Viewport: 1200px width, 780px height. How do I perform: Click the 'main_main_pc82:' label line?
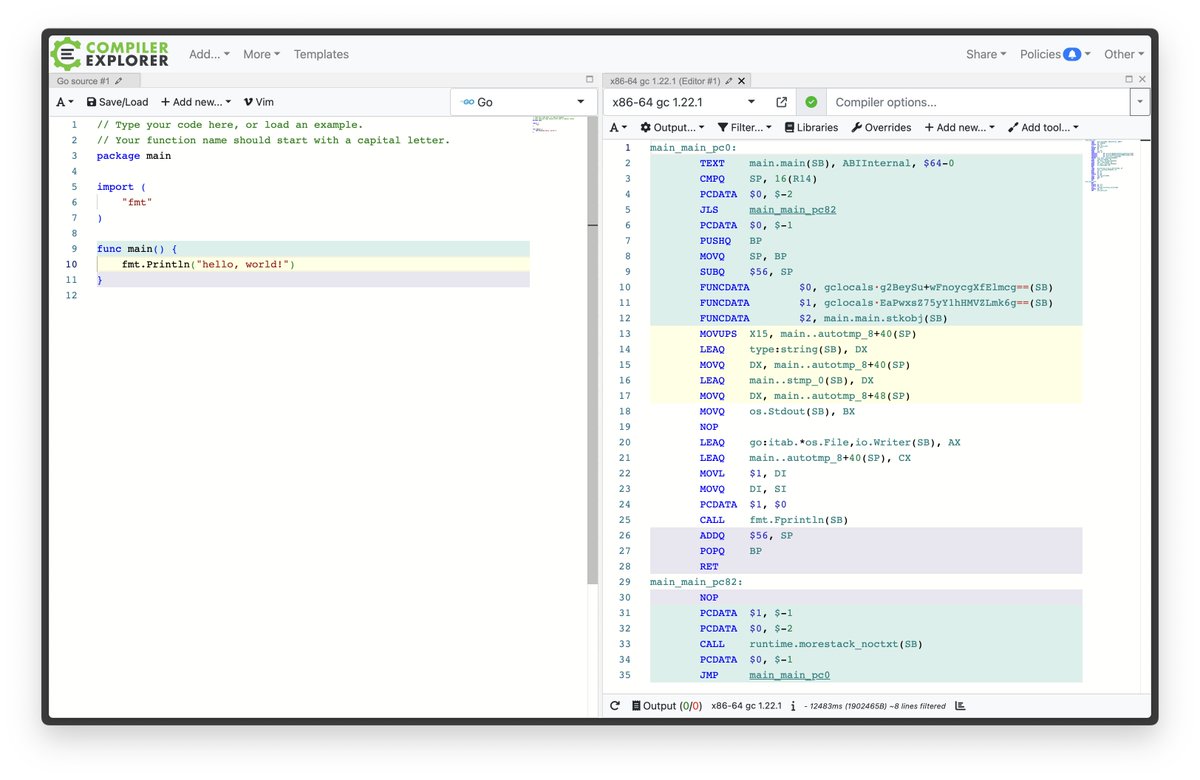coord(696,583)
